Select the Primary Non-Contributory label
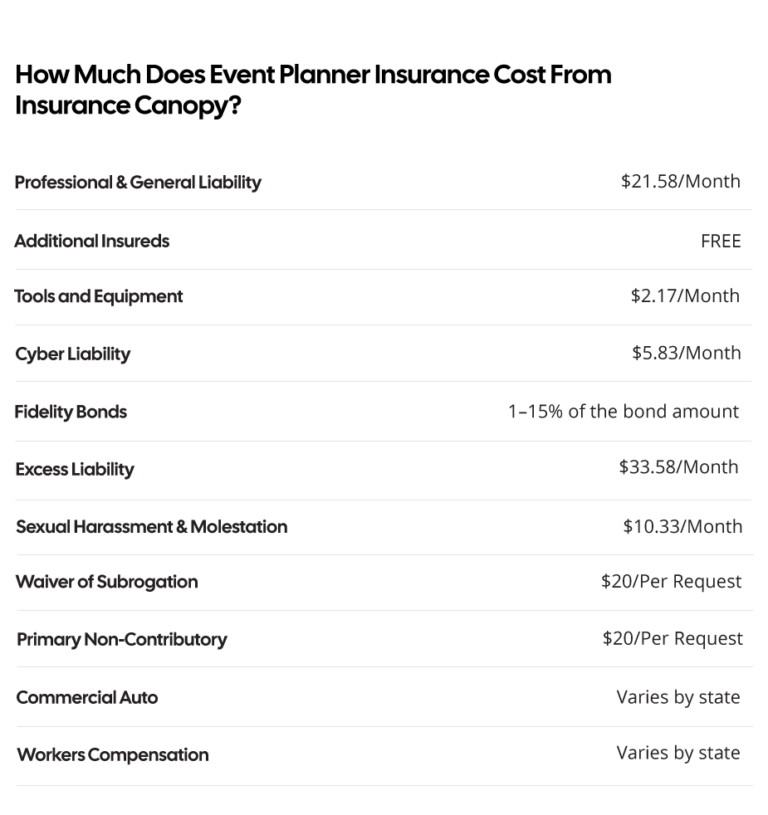 122,639
